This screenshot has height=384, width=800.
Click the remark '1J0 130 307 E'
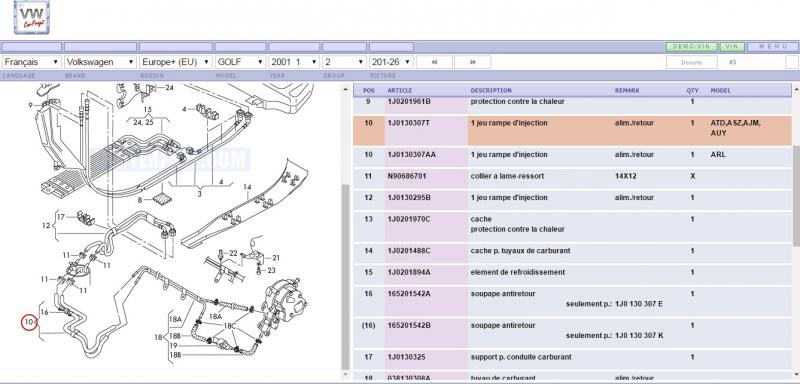[x=639, y=304]
